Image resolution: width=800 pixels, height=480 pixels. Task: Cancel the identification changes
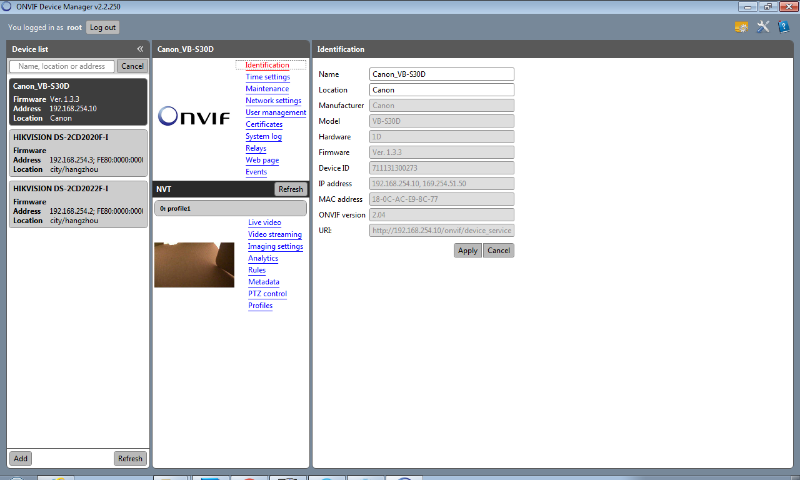(x=498, y=250)
